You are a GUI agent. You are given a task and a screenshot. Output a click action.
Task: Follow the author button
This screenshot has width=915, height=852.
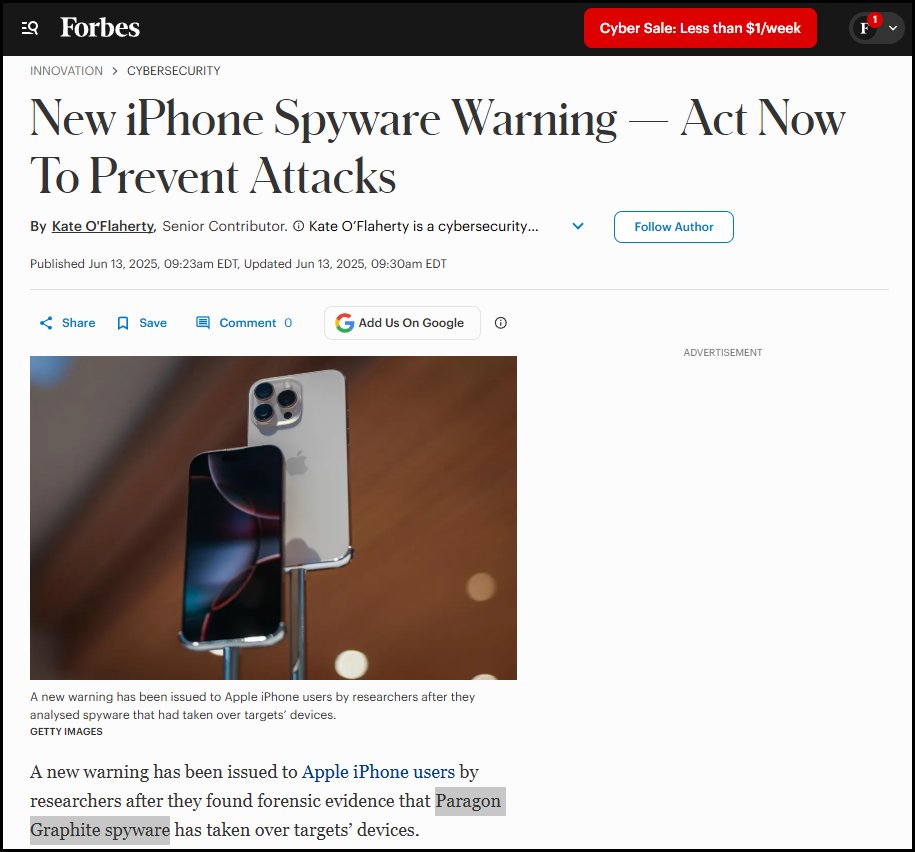coord(673,227)
